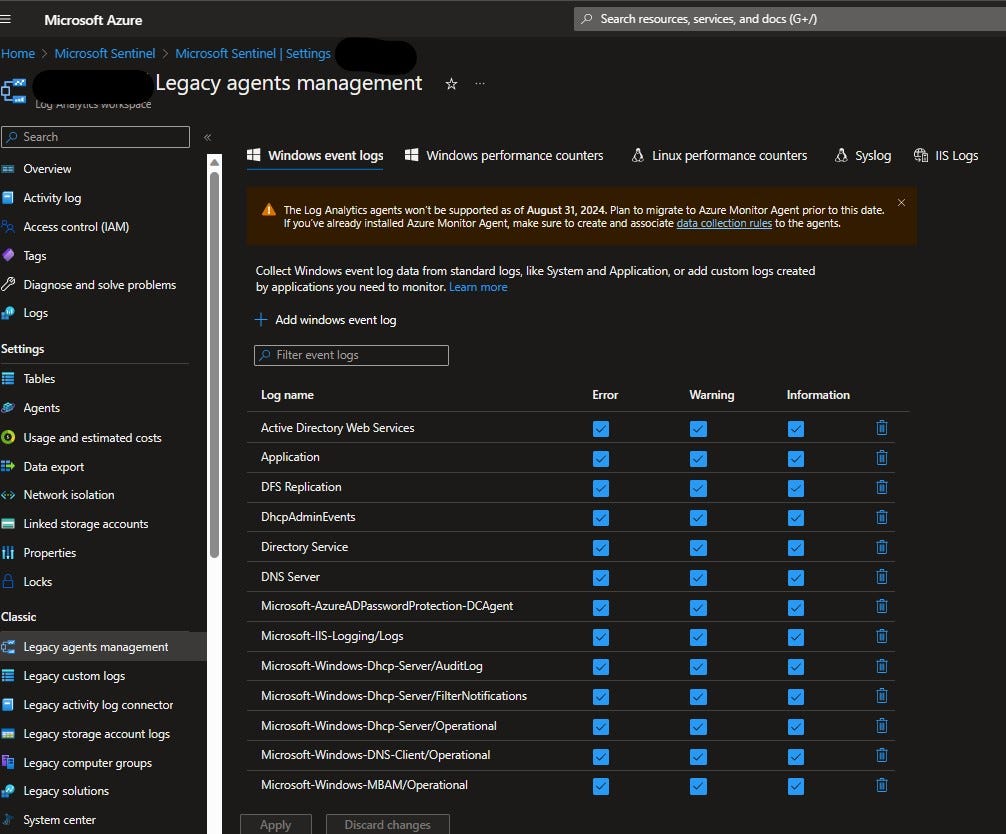Image resolution: width=1006 pixels, height=834 pixels.
Task: Switch to Linux performance counters tab
Action: pos(719,155)
